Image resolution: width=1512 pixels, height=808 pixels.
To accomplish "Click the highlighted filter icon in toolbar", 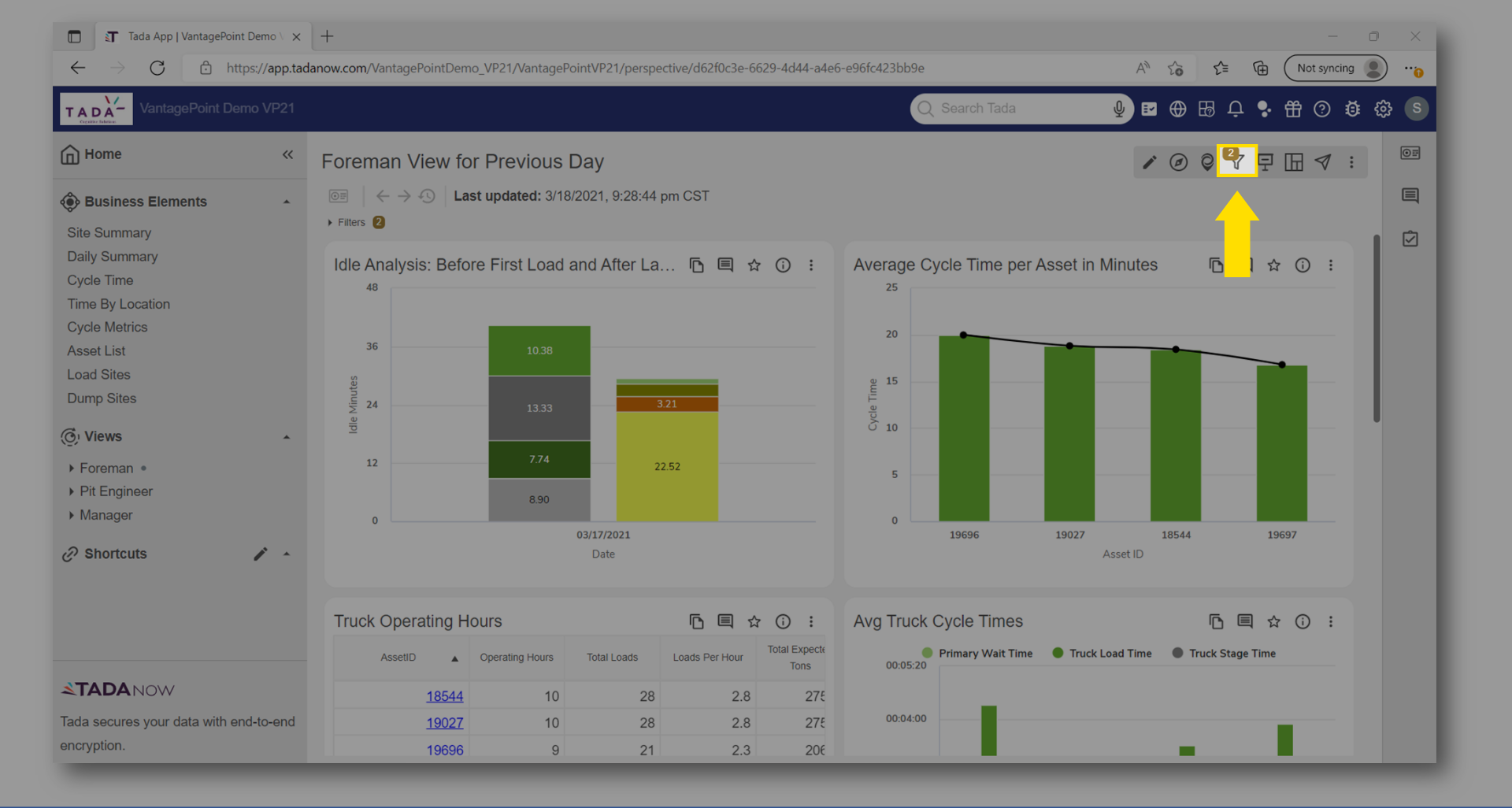I will (x=1237, y=162).
